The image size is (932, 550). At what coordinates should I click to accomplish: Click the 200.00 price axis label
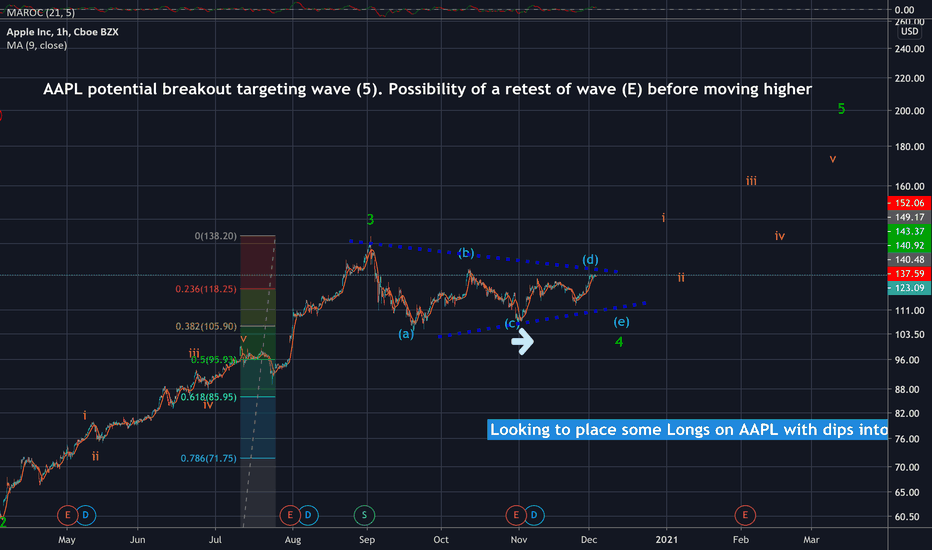[x=910, y=111]
